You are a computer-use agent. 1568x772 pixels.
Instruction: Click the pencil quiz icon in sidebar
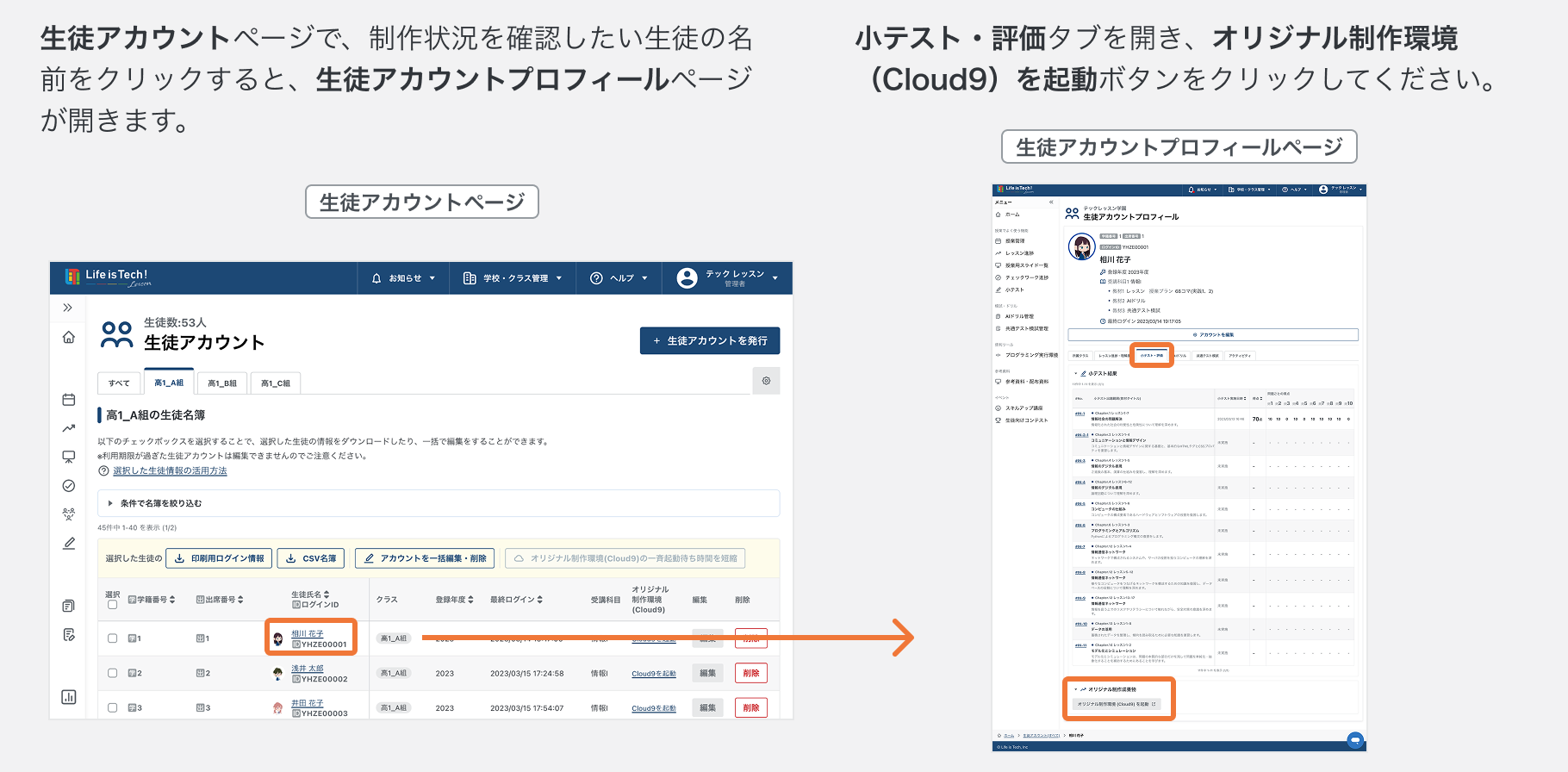[69, 543]
